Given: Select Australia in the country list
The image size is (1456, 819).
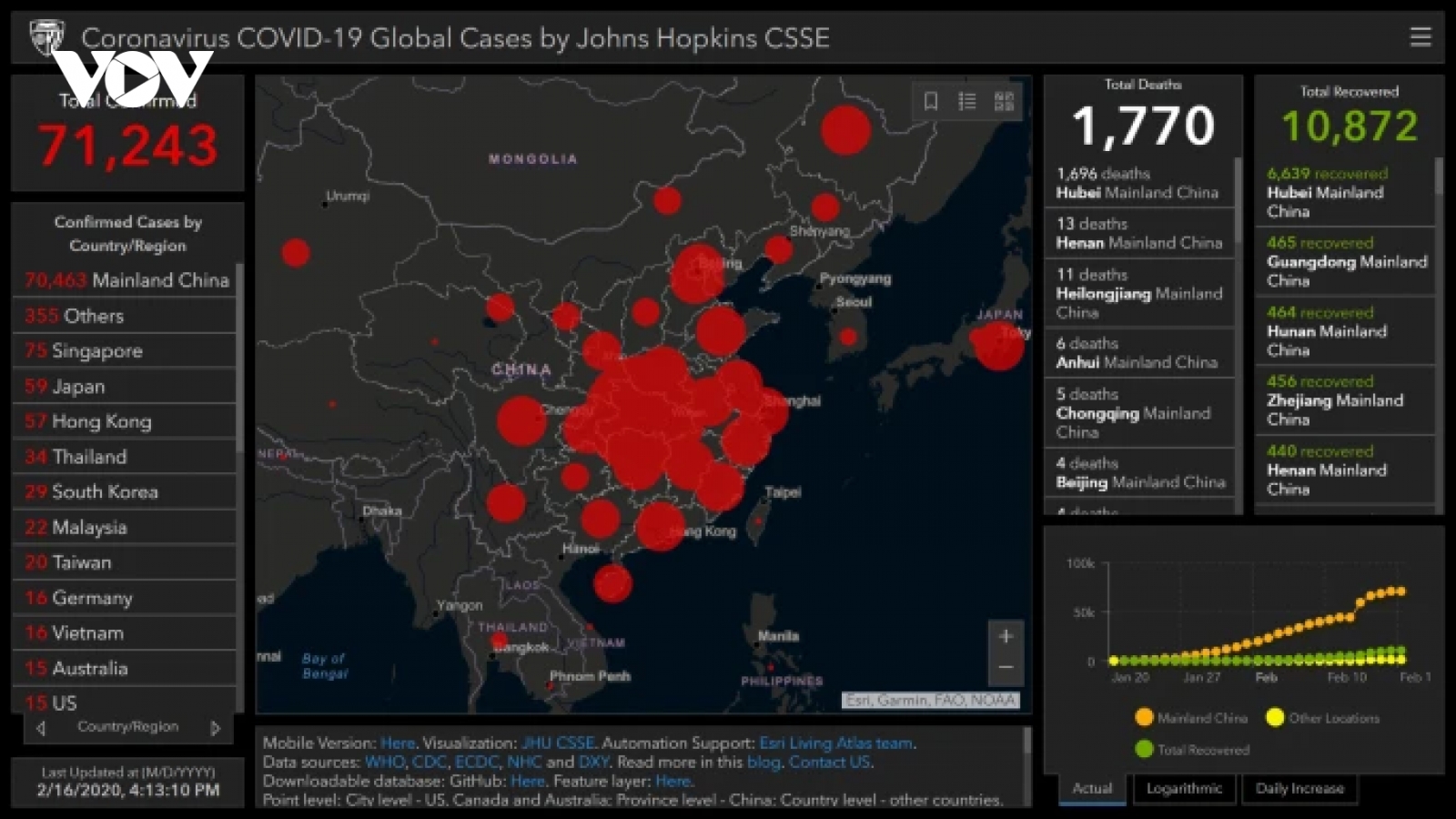Looking at the screenshot, I should click(x=125, y=668).
